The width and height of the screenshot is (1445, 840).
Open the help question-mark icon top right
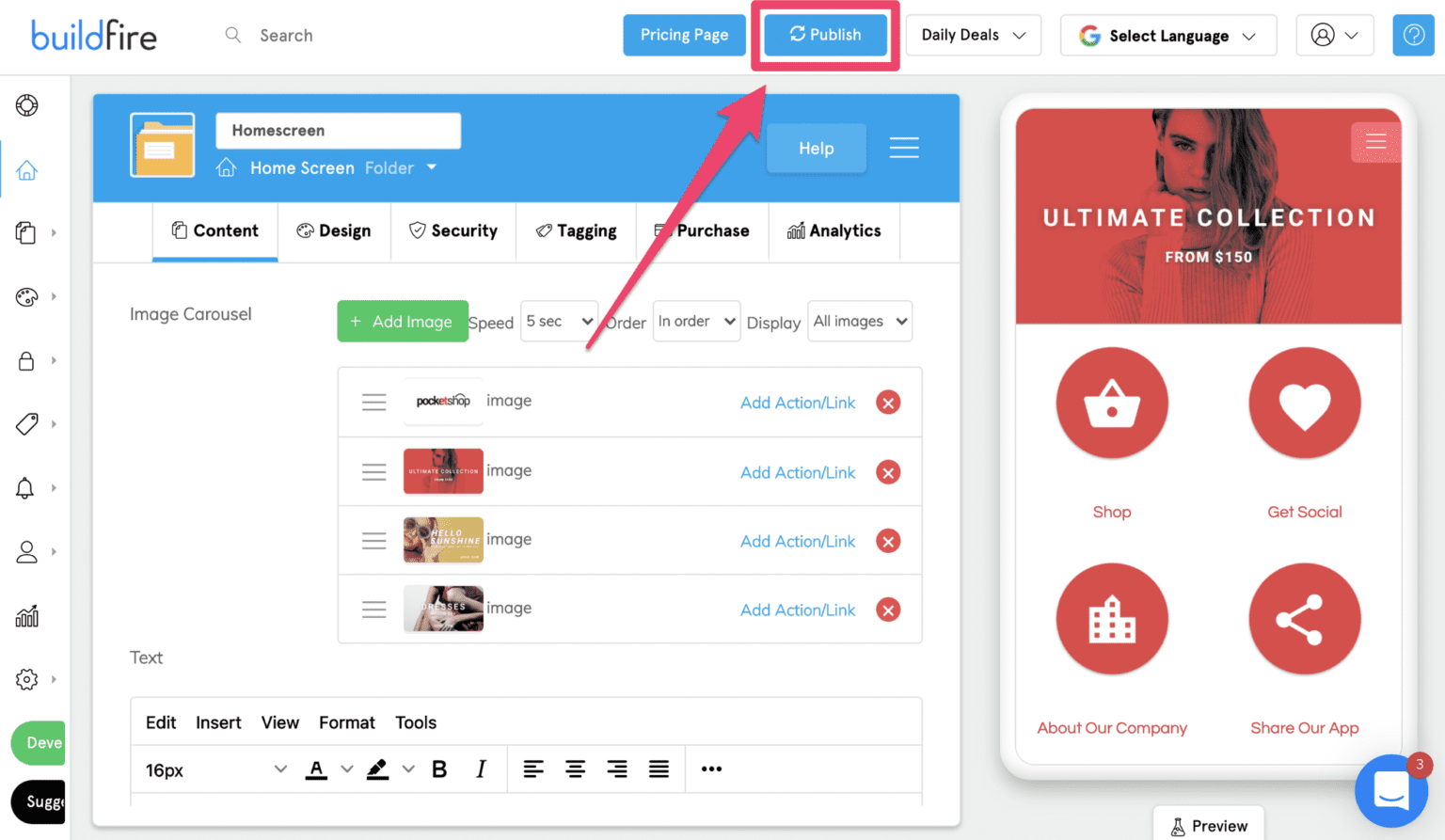pyautogui.click(x=1413, y=35)
